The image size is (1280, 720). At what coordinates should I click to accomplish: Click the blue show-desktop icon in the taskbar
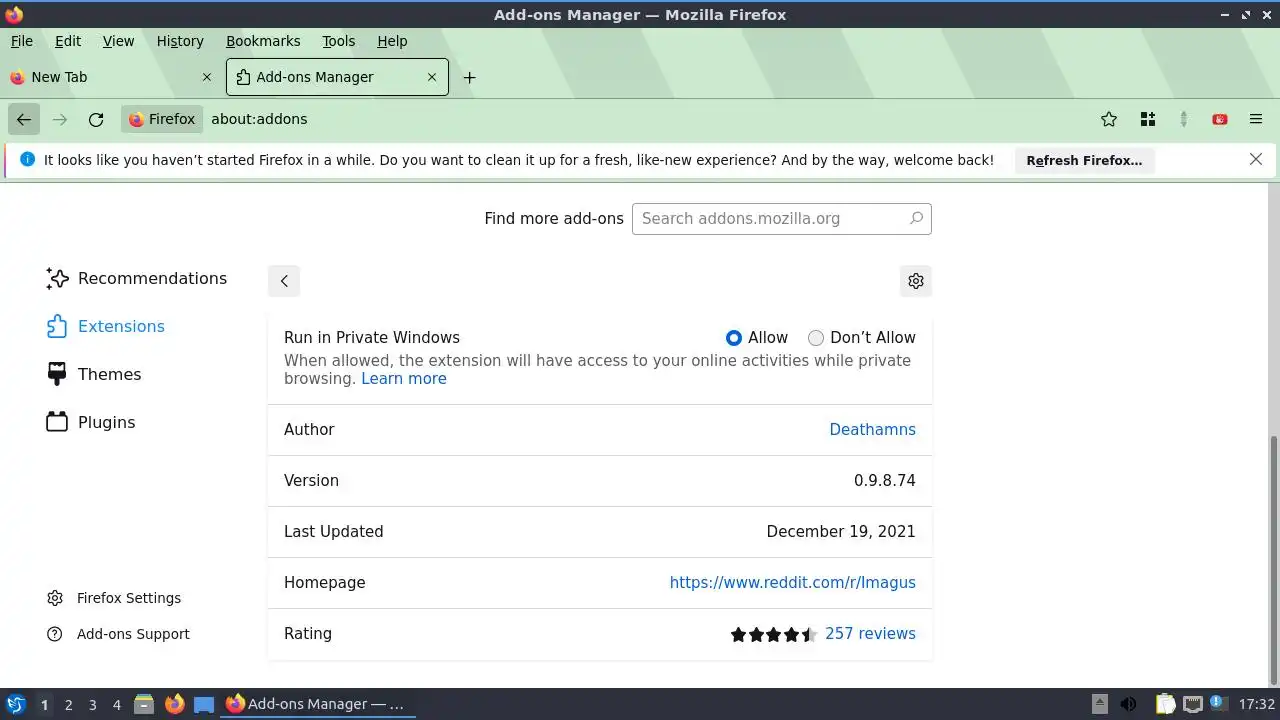click(x=204, y=704)
